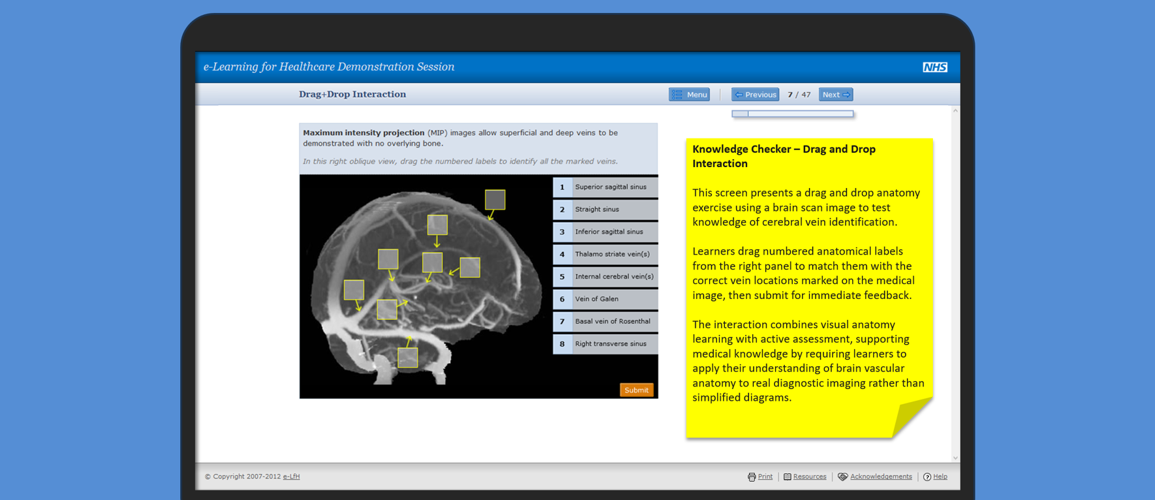Open the Menu grid button
The width and height of the screenshot is (1155, 500).
(689, 95)
